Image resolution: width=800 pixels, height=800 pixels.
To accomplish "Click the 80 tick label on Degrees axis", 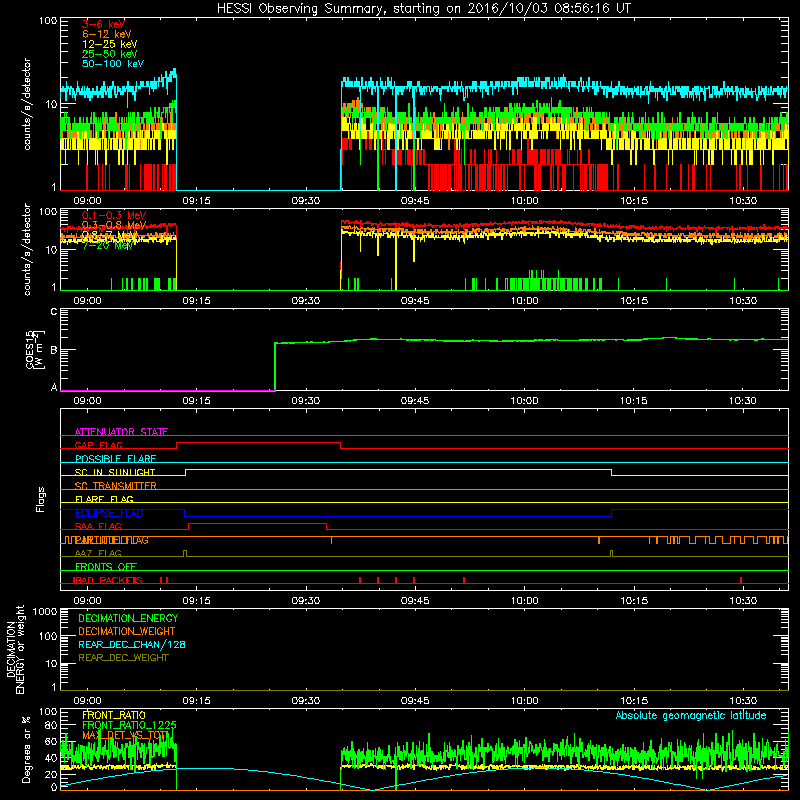I will pos(51,725).
